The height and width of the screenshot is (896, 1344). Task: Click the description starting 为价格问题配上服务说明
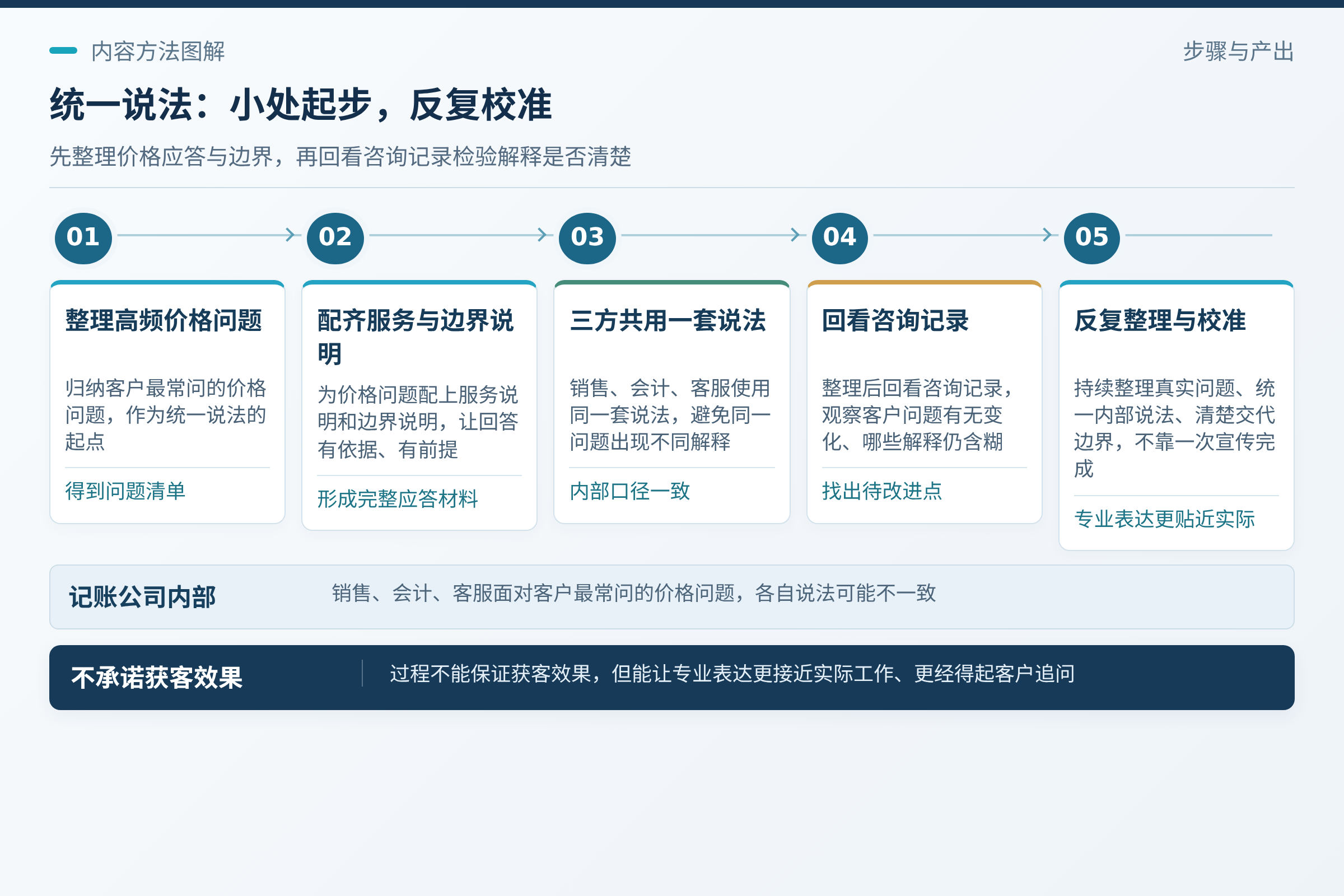click(418, 422)
